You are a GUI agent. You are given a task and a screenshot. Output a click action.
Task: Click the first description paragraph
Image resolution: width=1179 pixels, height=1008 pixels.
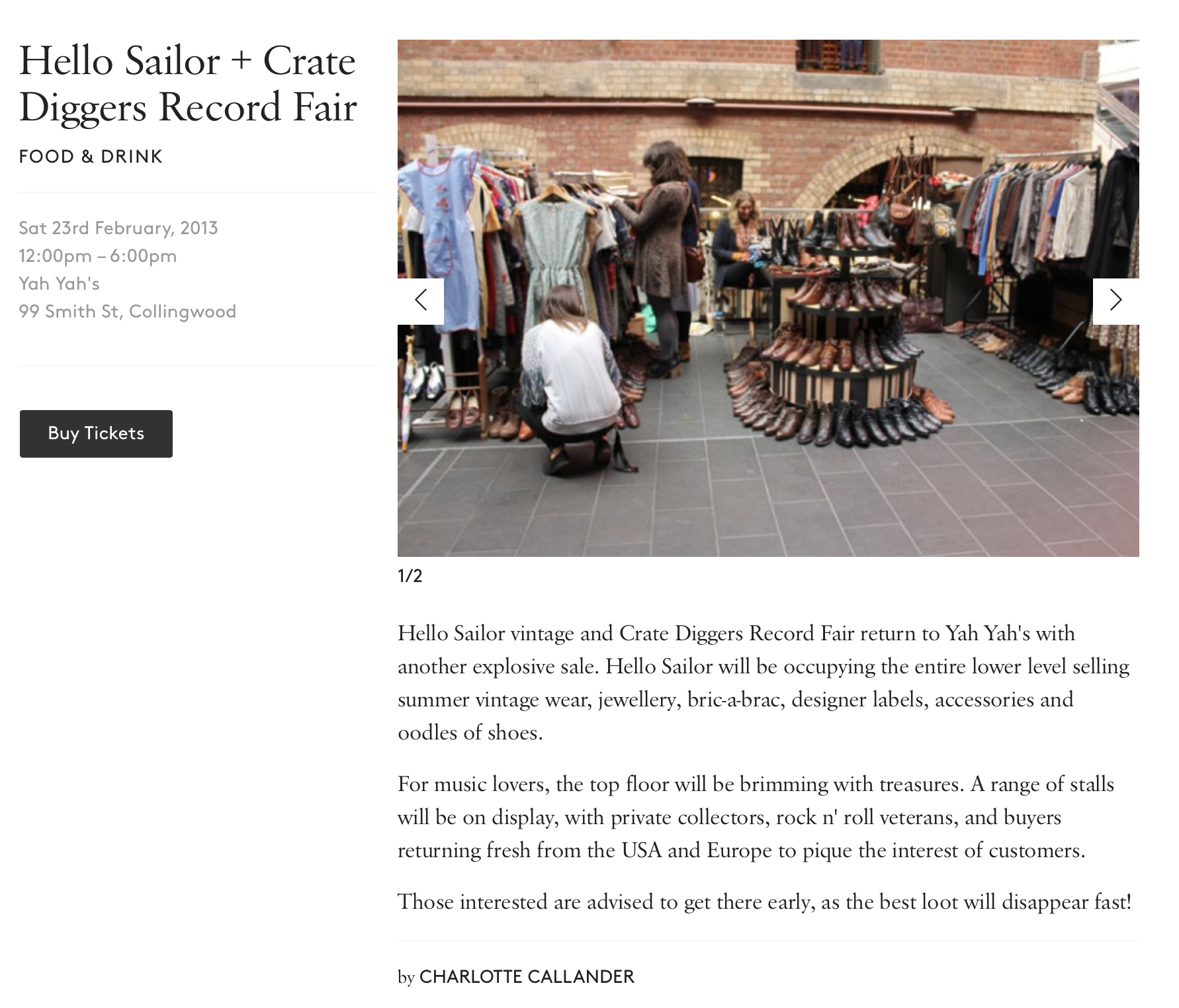[x=764, y=683]
